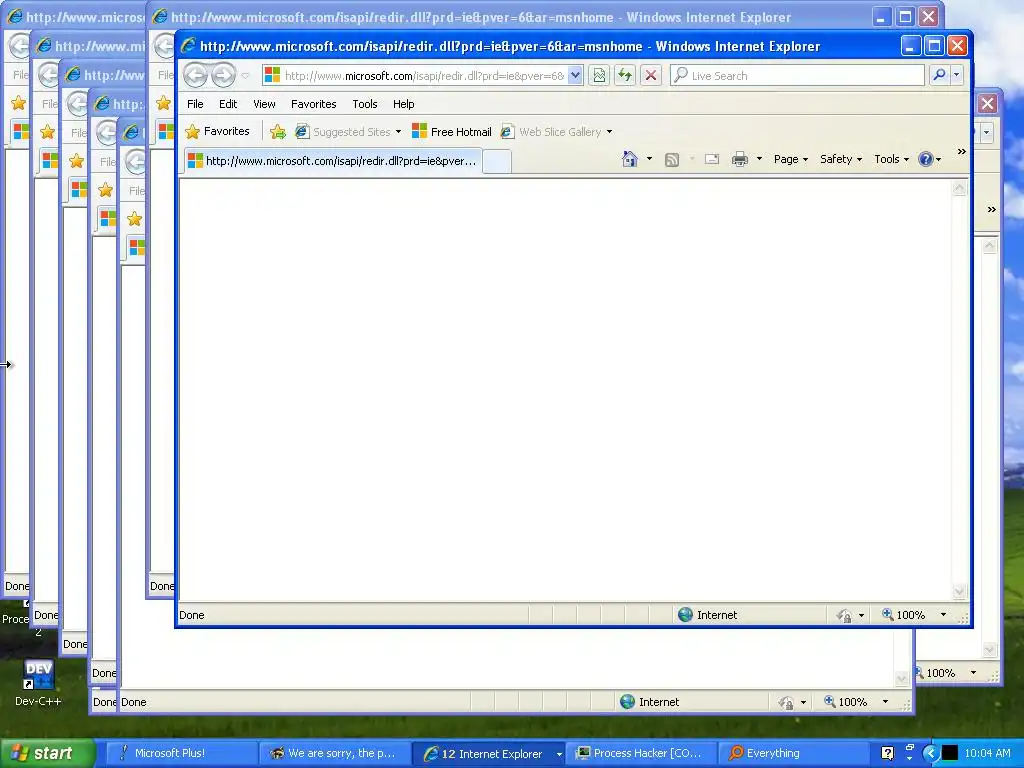Open the Tools menu in menu bar
The width and height of the screenshot is (1024, 768).
(x=364, y=104)
